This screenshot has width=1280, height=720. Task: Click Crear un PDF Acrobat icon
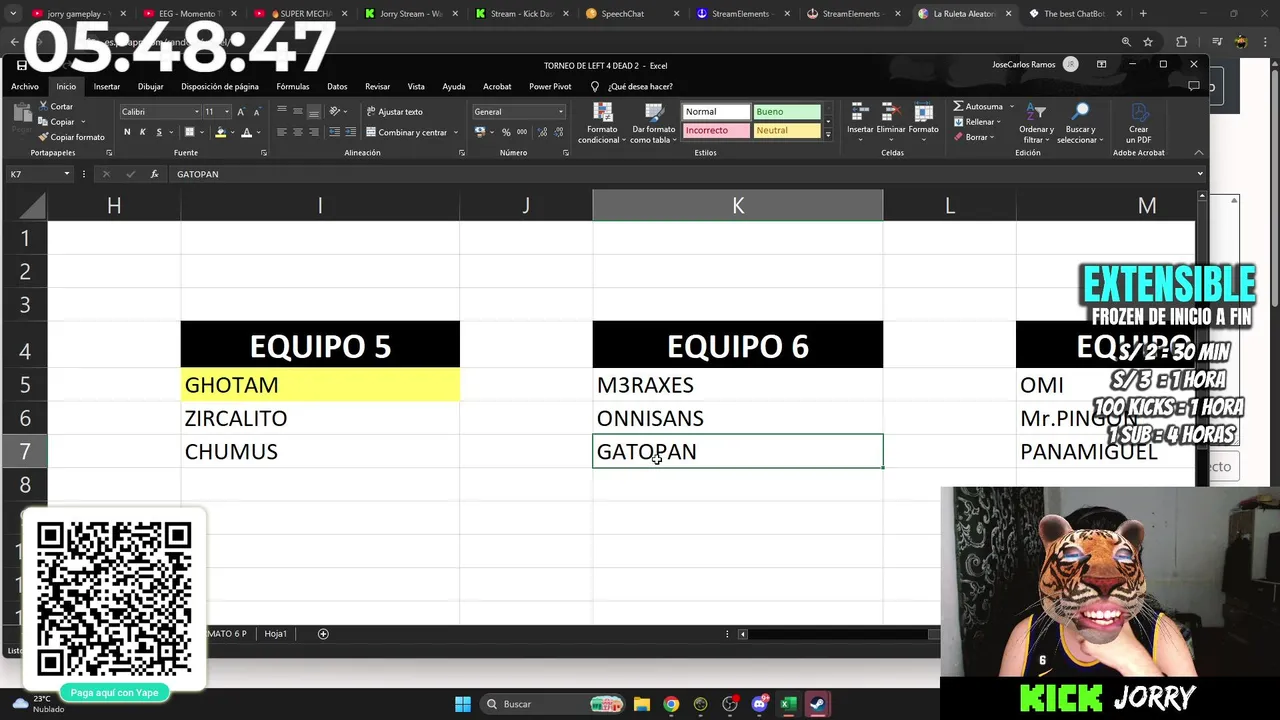[1139, 123]
